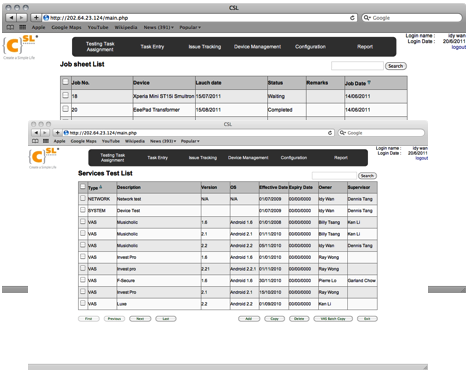Tick checkbox for Musicholic version 1.6 row
Screen dimensions: 468x373
point(83,221)
